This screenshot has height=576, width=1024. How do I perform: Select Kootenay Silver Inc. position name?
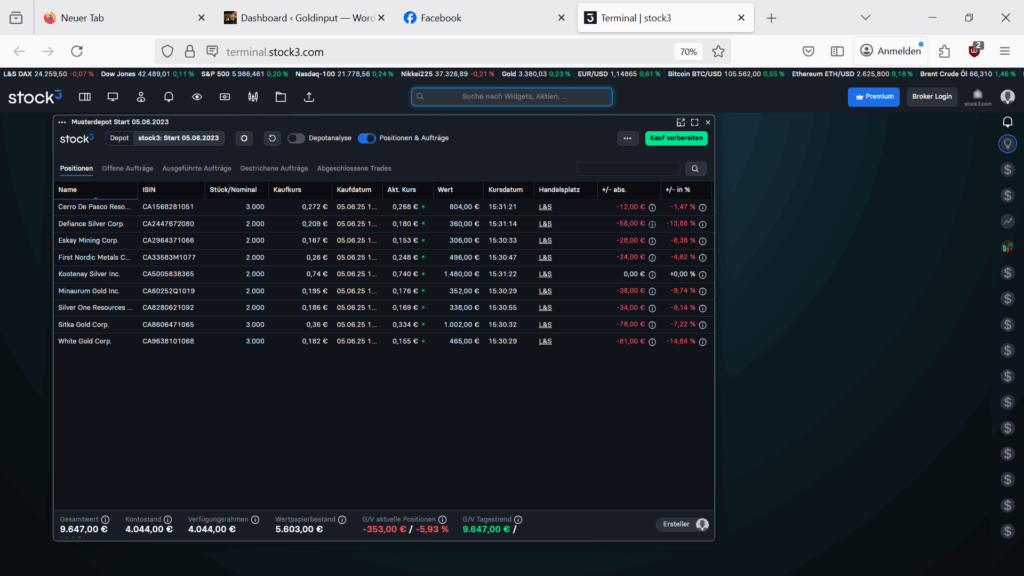(x=89, y=274)
